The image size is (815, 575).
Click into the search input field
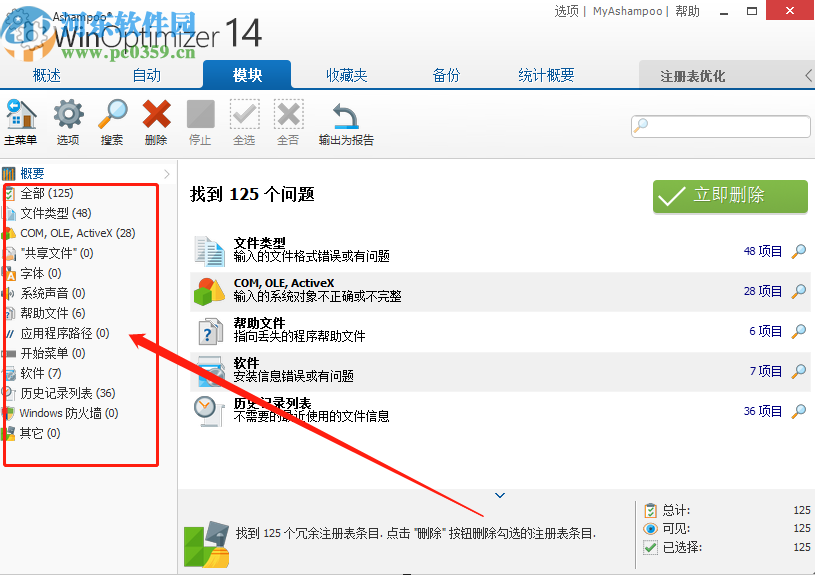coord(720,126)
